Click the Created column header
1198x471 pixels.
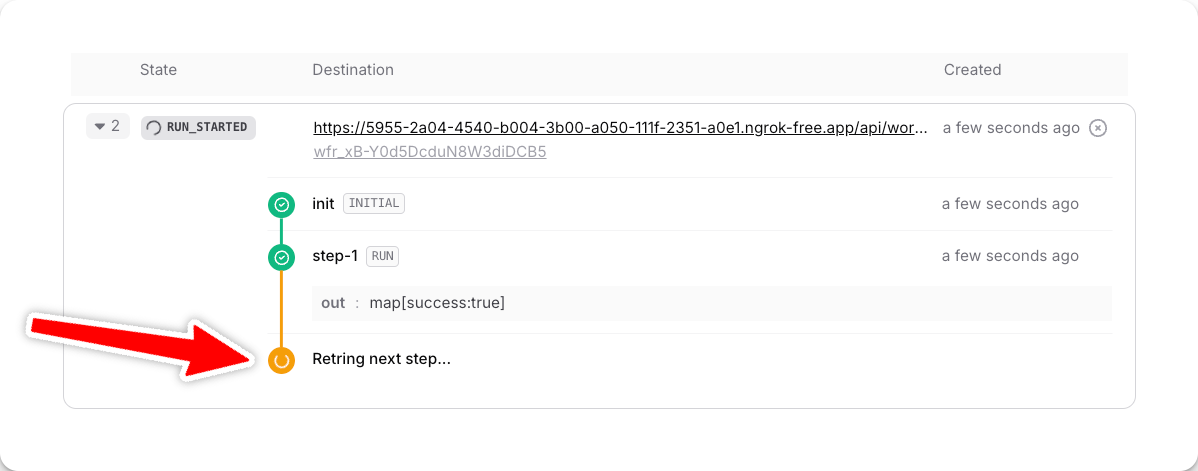coord(973,70)
